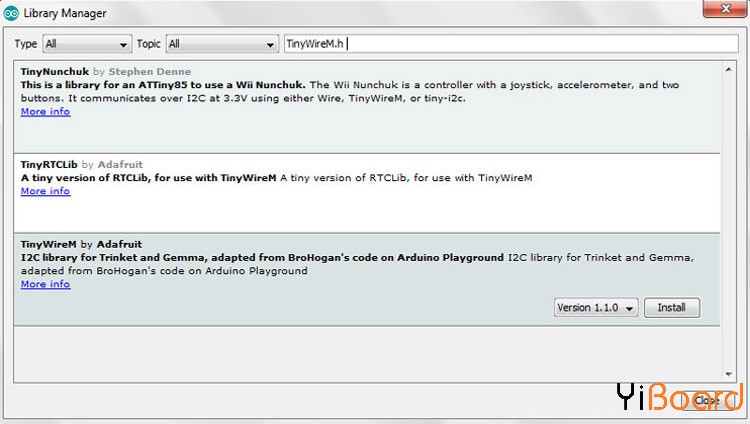The image size is (750, 424).
Task: Open More info link for TinyNunchuk
Action: tap(45, 111)
